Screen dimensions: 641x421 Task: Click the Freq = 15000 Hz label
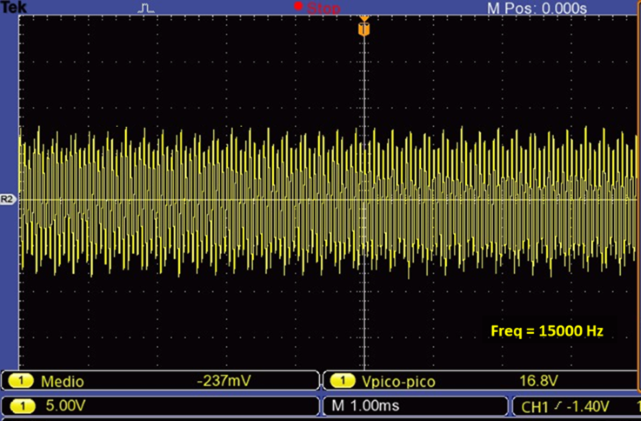tap(547, 331)
